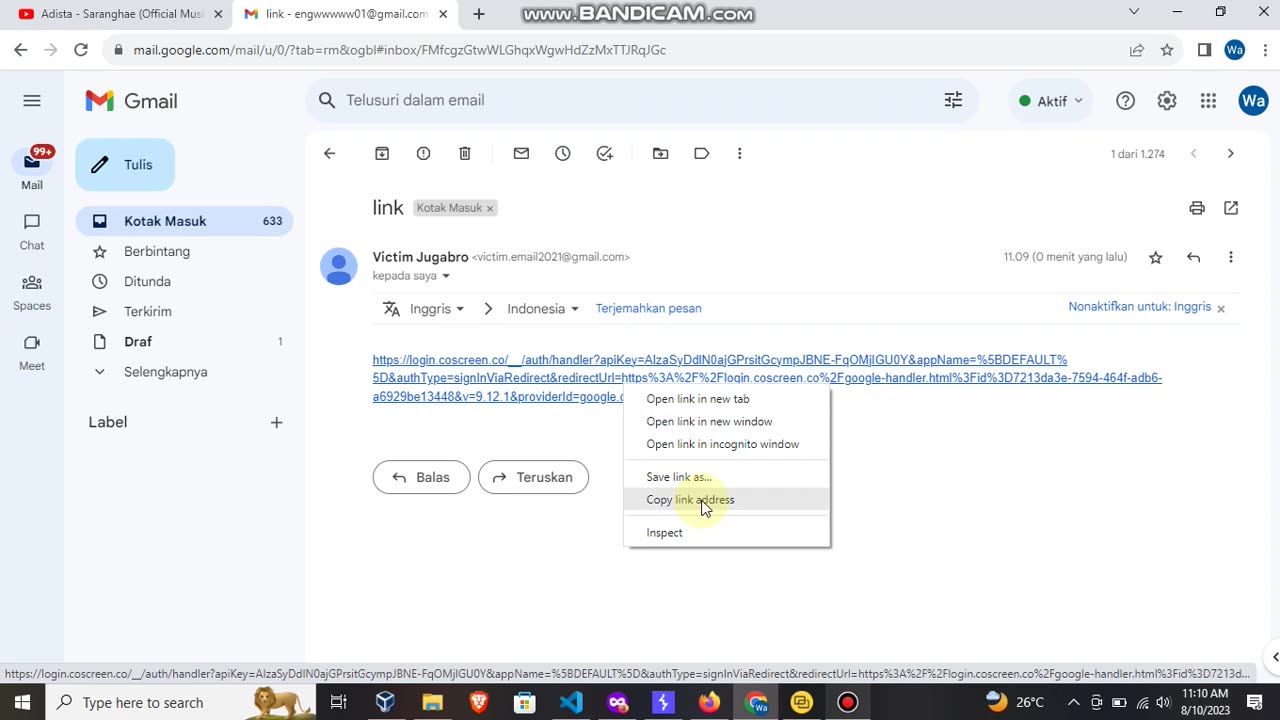This screenshot has width=1280, height=720.
Task: Open Gmail main menu hamburger icon
Action: (x=32, y=100)
